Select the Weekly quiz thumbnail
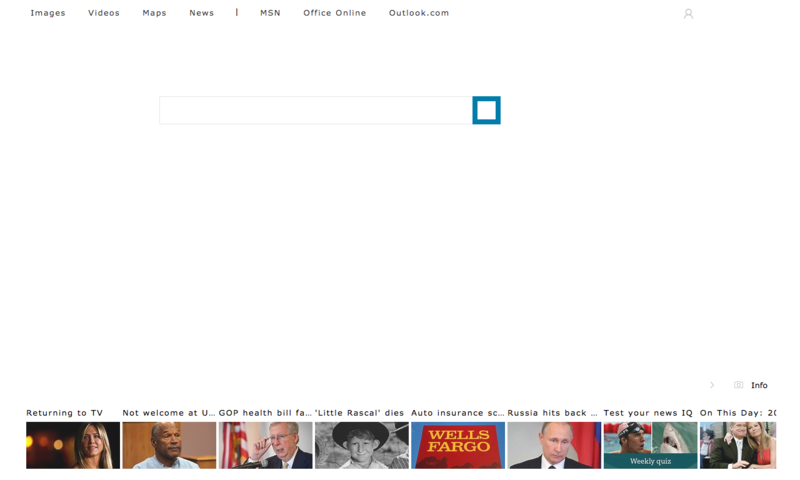This screenshot has width=800, height=480. [x=650, y=445]
